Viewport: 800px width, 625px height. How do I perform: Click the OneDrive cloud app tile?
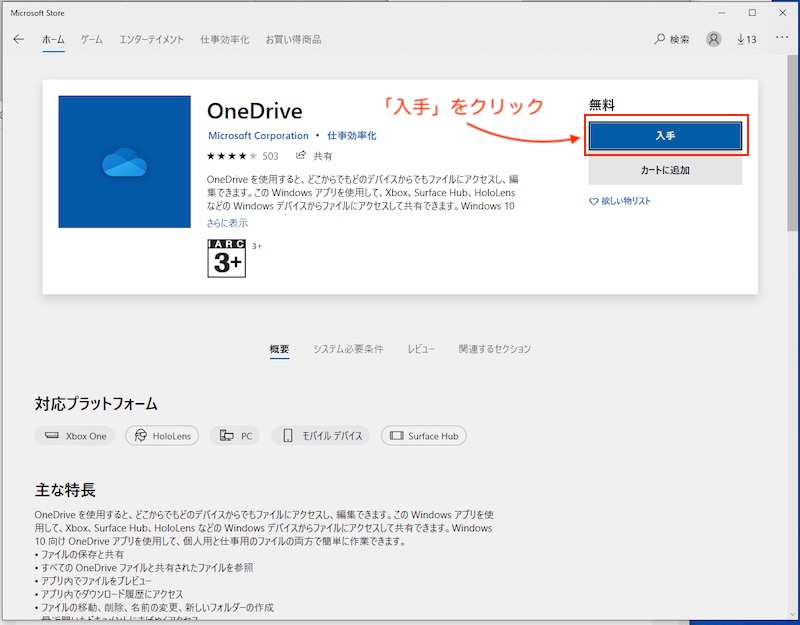click(x=124, y=162)
